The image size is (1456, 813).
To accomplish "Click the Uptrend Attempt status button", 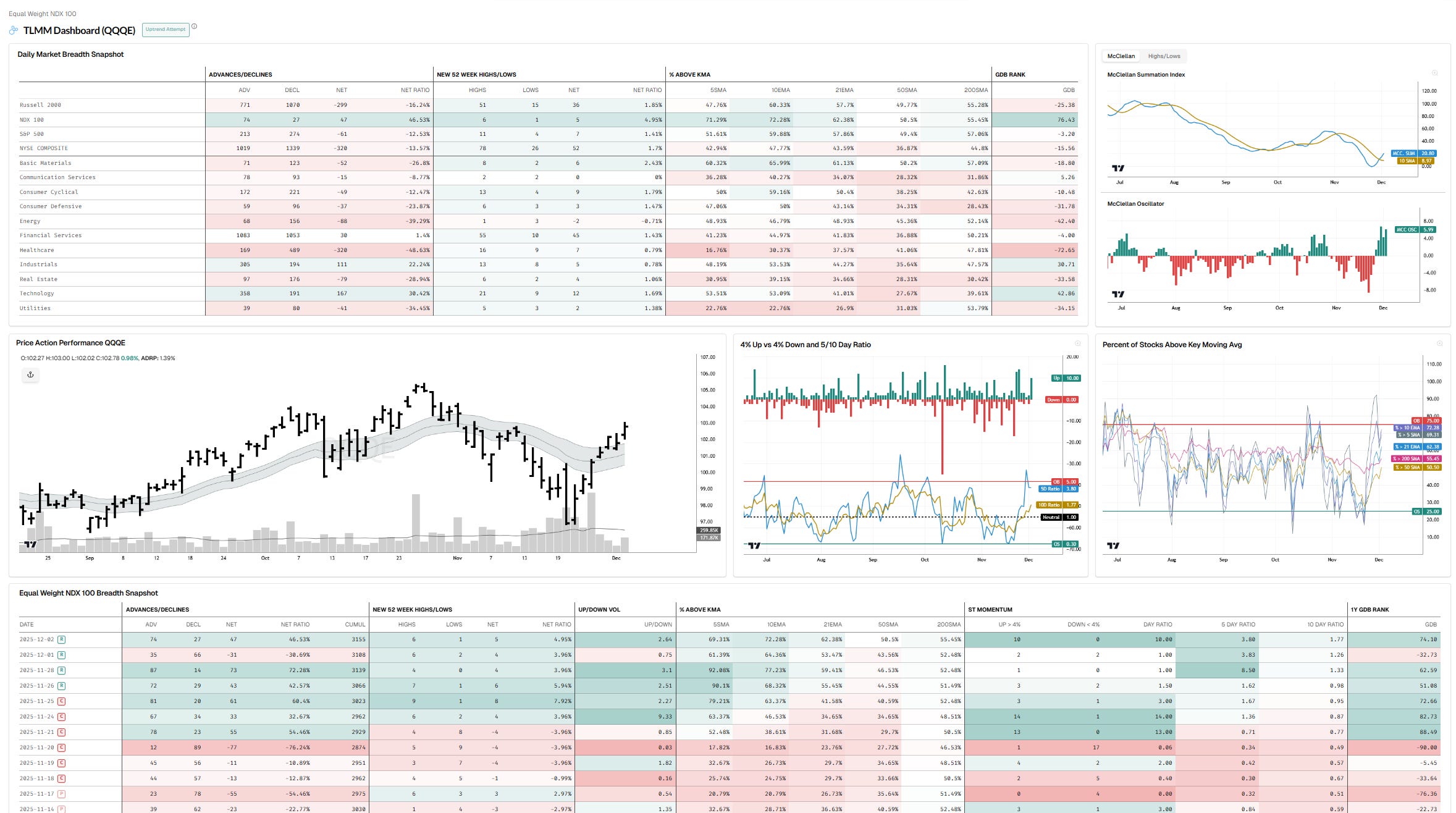I will pos(166,30).
